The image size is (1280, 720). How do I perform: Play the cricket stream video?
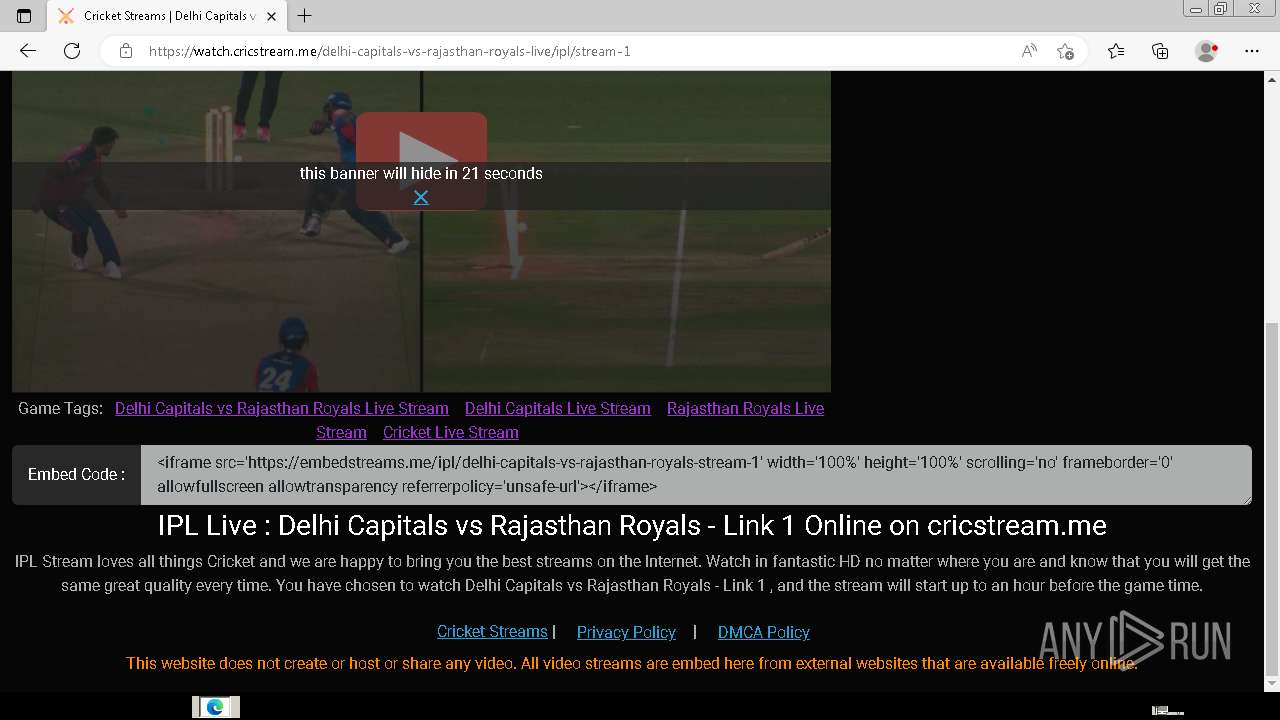(x=421, y=160)
